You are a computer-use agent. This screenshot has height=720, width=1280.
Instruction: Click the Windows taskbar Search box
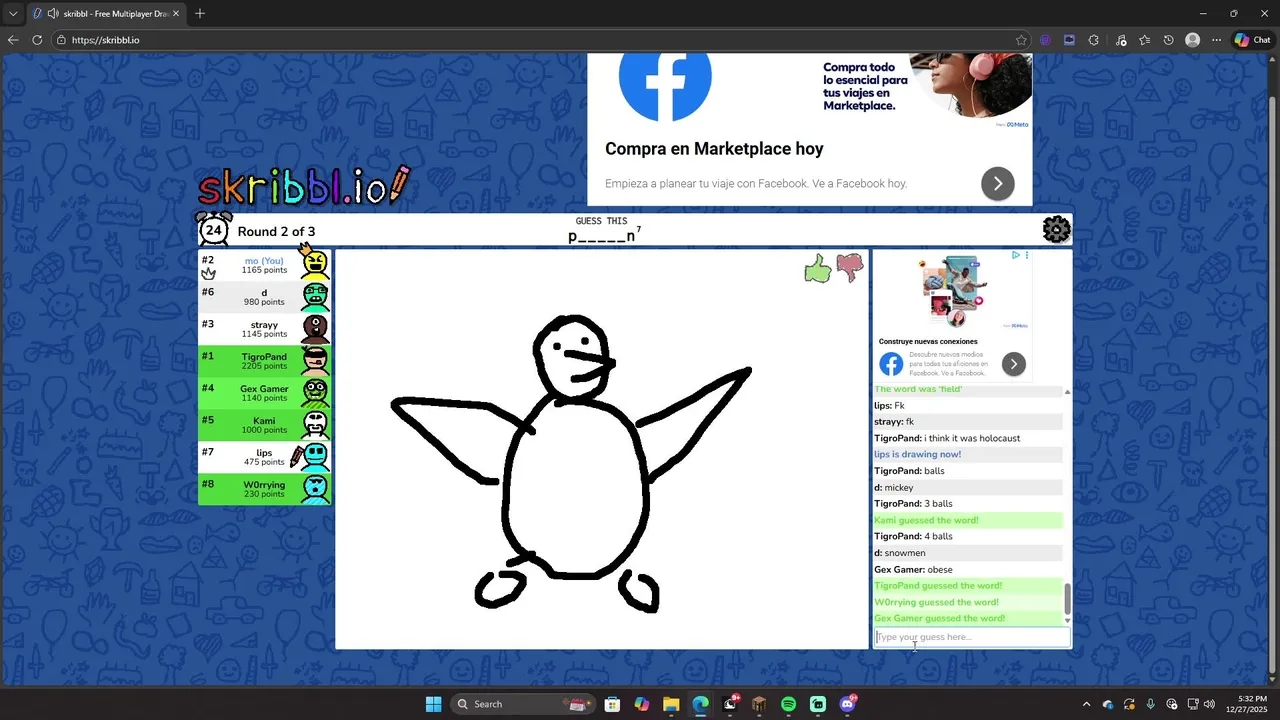521,704
